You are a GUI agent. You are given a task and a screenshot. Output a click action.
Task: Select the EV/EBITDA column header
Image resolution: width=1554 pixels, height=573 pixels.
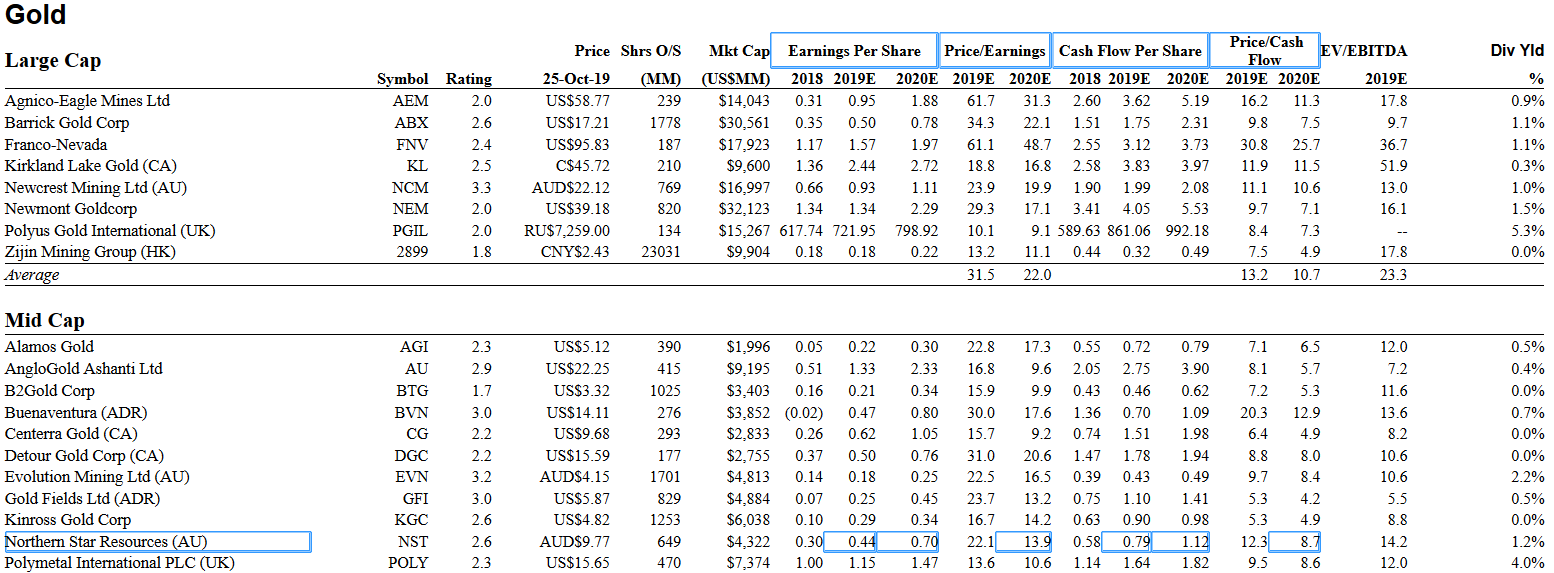[x=1364, y=51]
